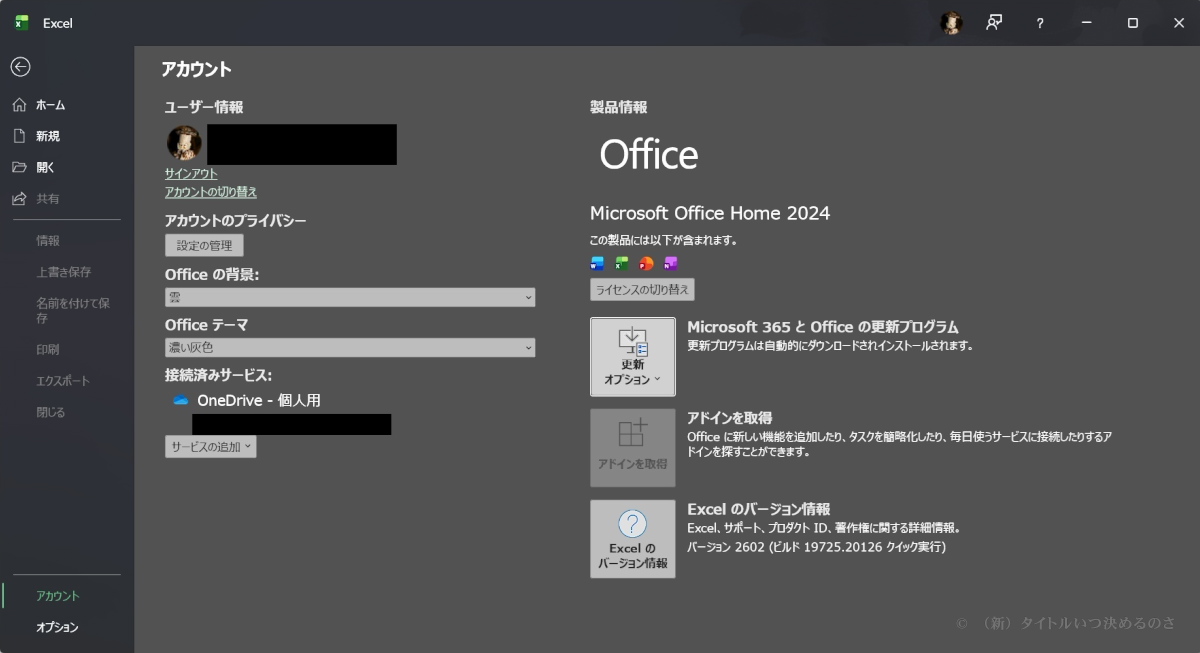Expand the サービスの追加 dropdown button
The height and width of the screenshot is (653, 1200).
[211, 447]
